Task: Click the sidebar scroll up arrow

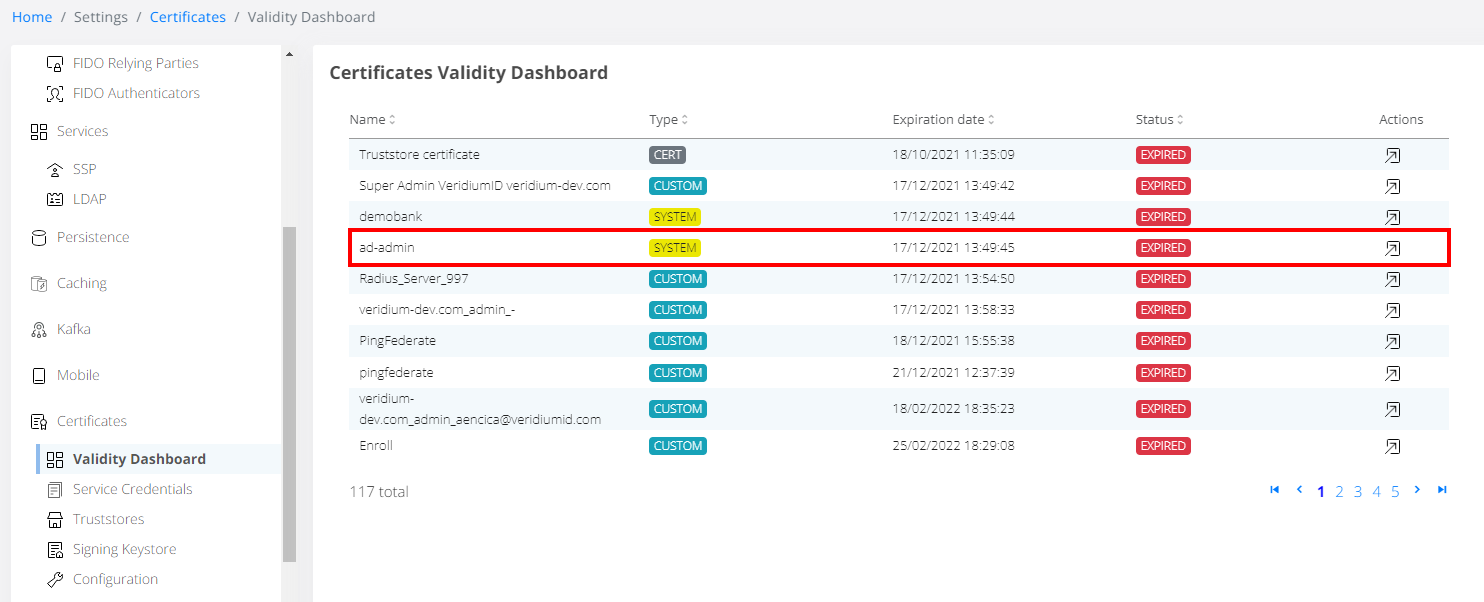Action: coord(289,55)
